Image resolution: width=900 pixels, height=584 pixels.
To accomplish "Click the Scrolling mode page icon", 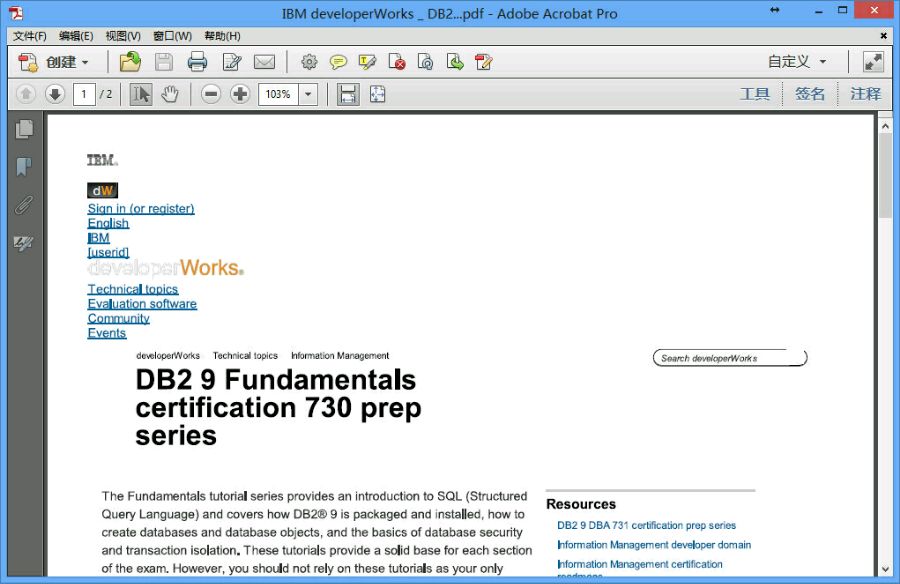I will 348,94.
